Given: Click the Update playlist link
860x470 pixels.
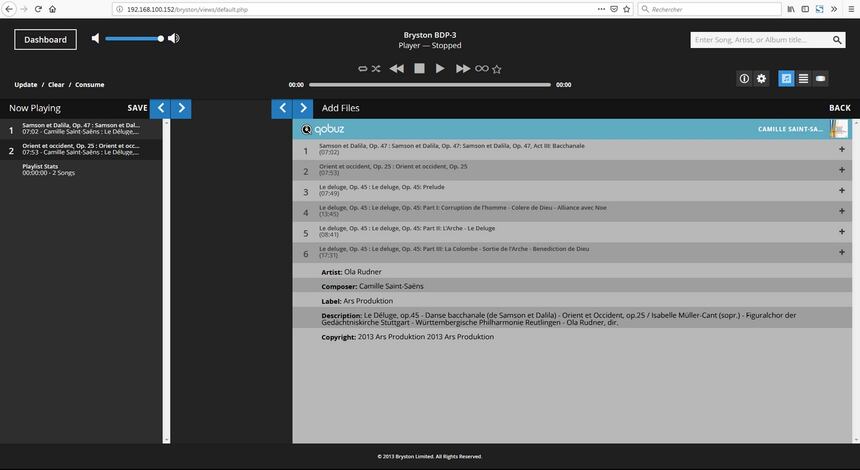Looking at the screenshot, I should pyautogui.click(x=26, y=85).
